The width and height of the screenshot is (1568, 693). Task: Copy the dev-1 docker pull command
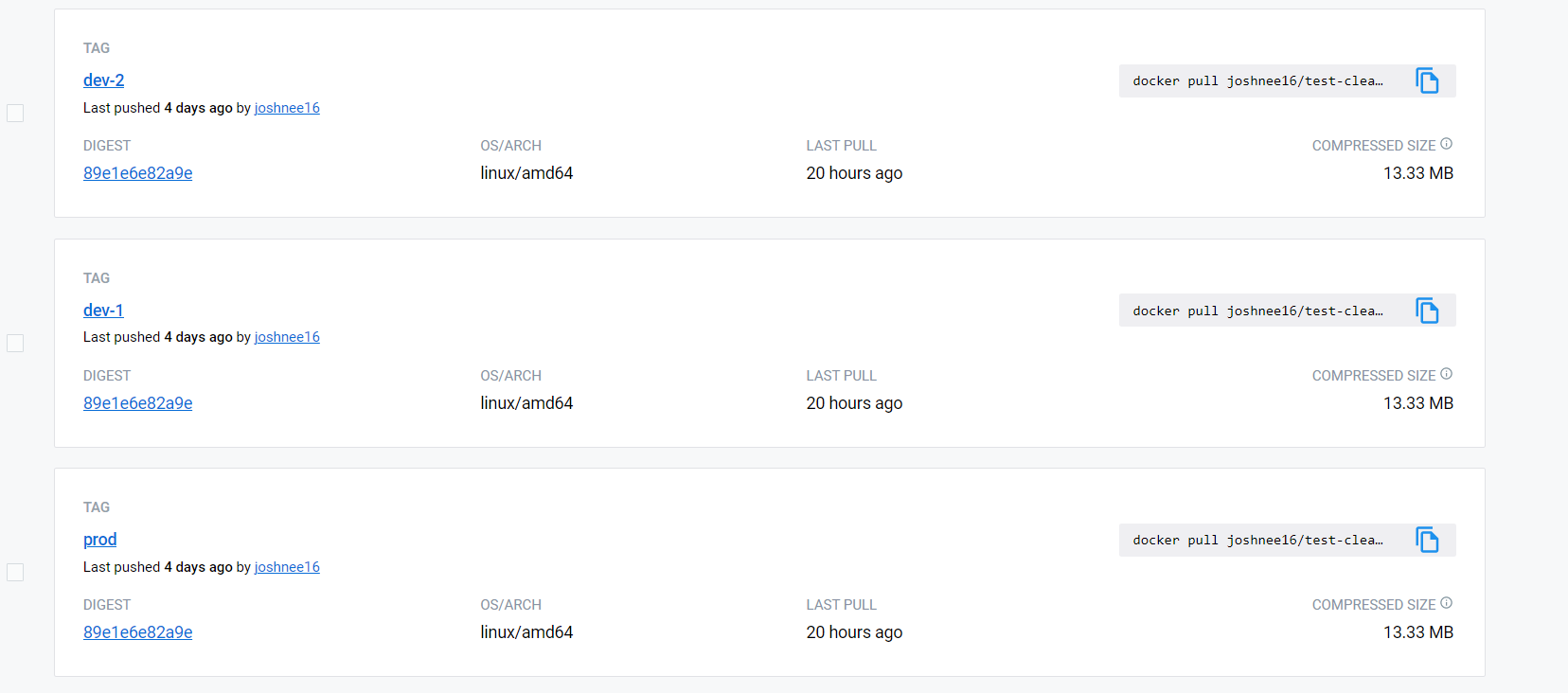pyautogui.click(x=1428, y=310)
